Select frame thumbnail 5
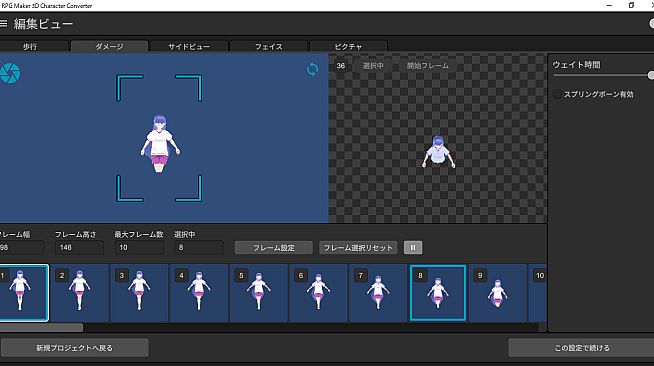The height and width of the screenshot is (366, 654). coord(258,293)
